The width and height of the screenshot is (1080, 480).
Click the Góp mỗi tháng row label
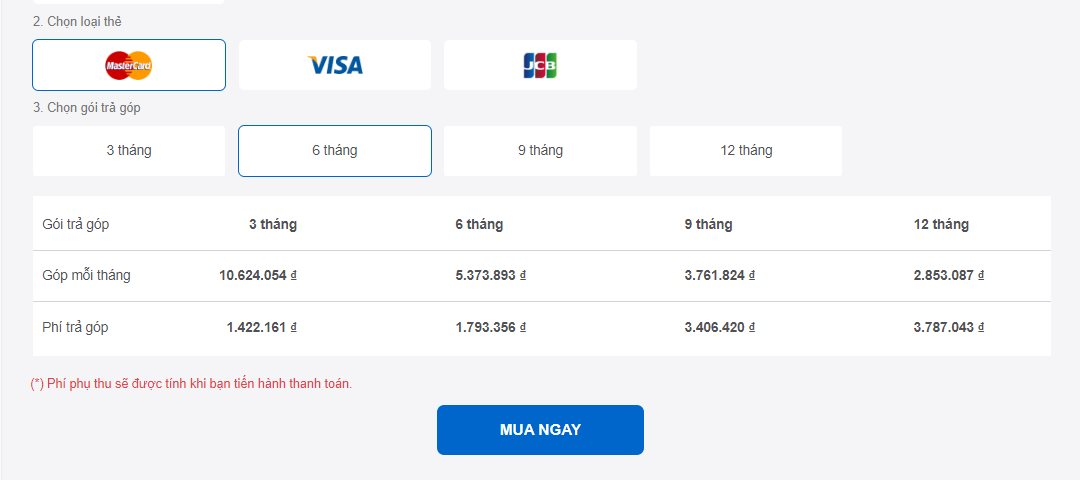87,276
